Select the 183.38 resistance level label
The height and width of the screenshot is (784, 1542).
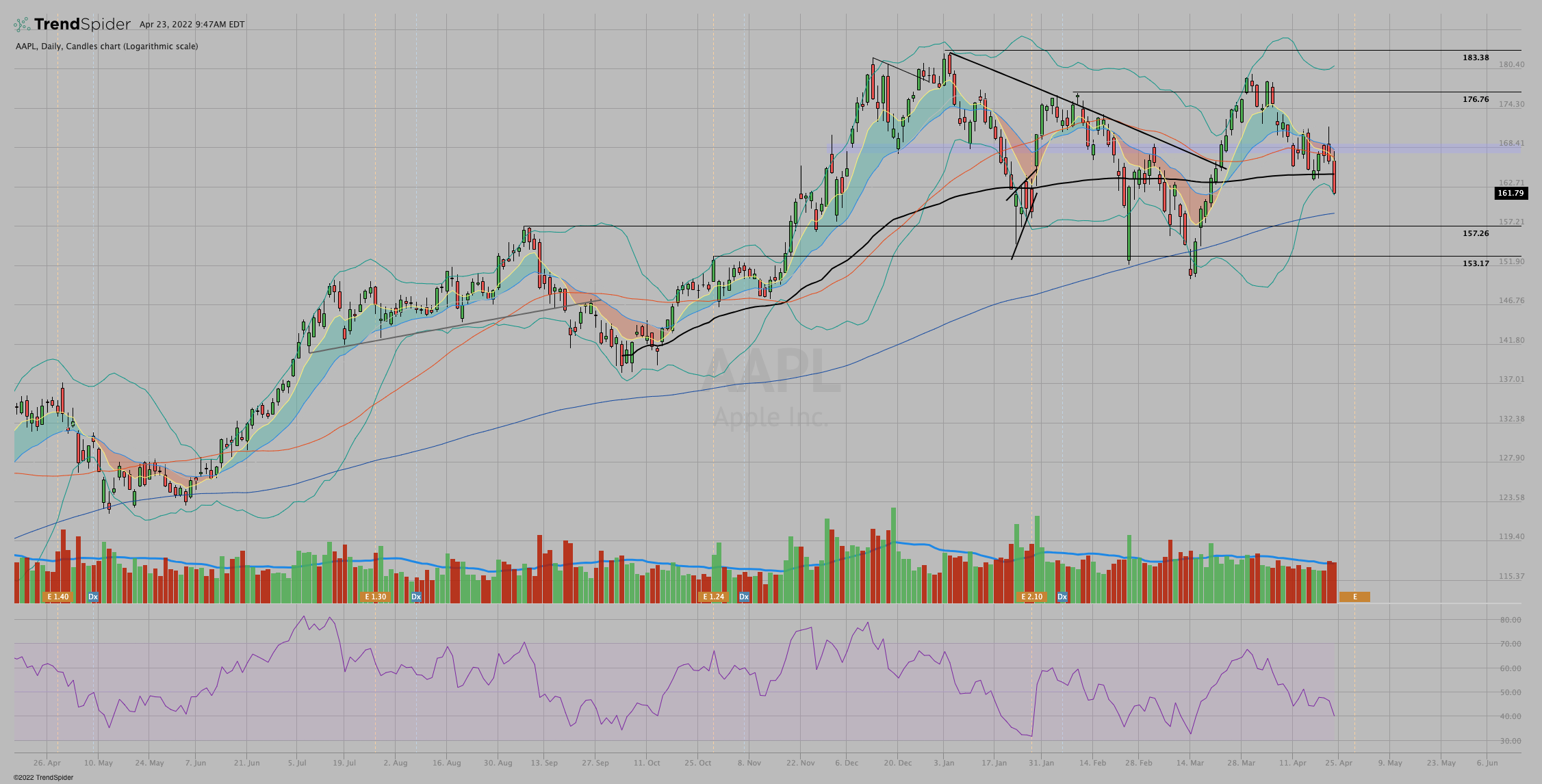(x=1476, y=57)
